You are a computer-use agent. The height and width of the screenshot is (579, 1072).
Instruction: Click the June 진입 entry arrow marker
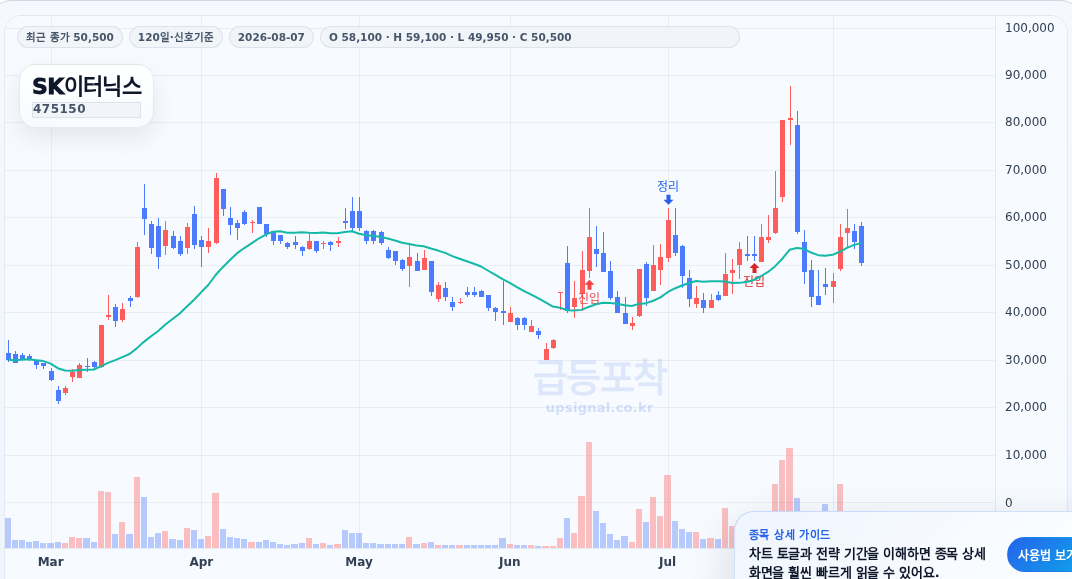[x=589, y=285]
